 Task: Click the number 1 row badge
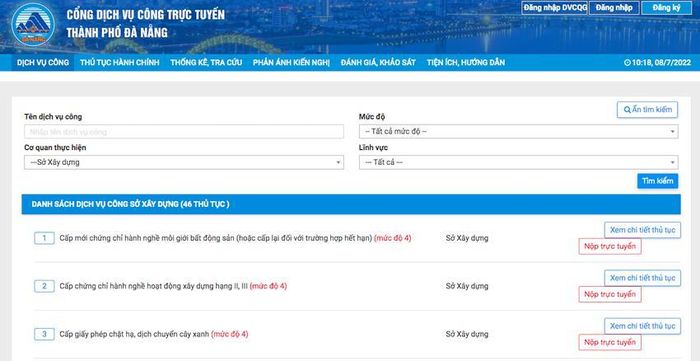(x=44, y=238)
